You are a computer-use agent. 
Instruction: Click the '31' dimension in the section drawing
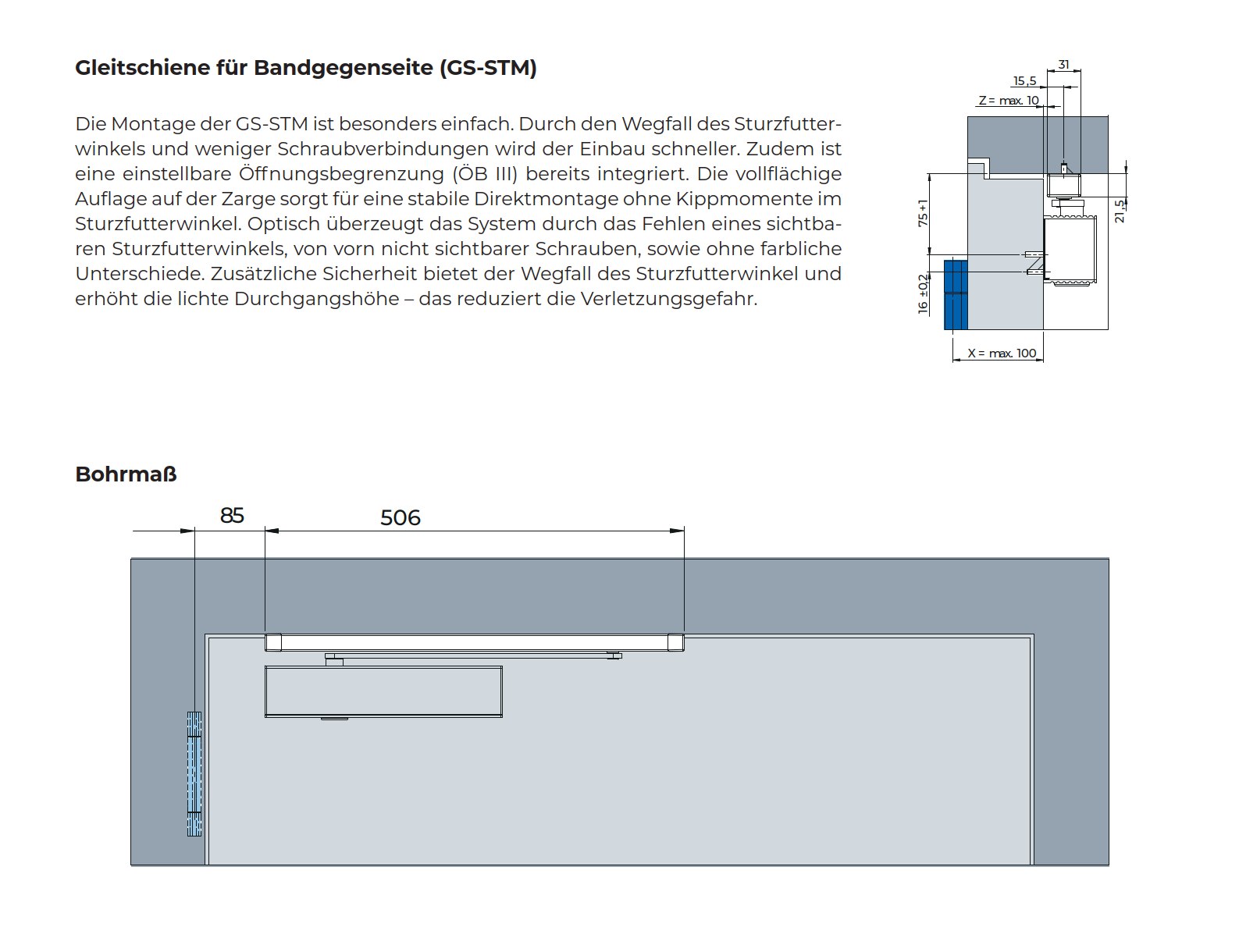pos(1063,65)
